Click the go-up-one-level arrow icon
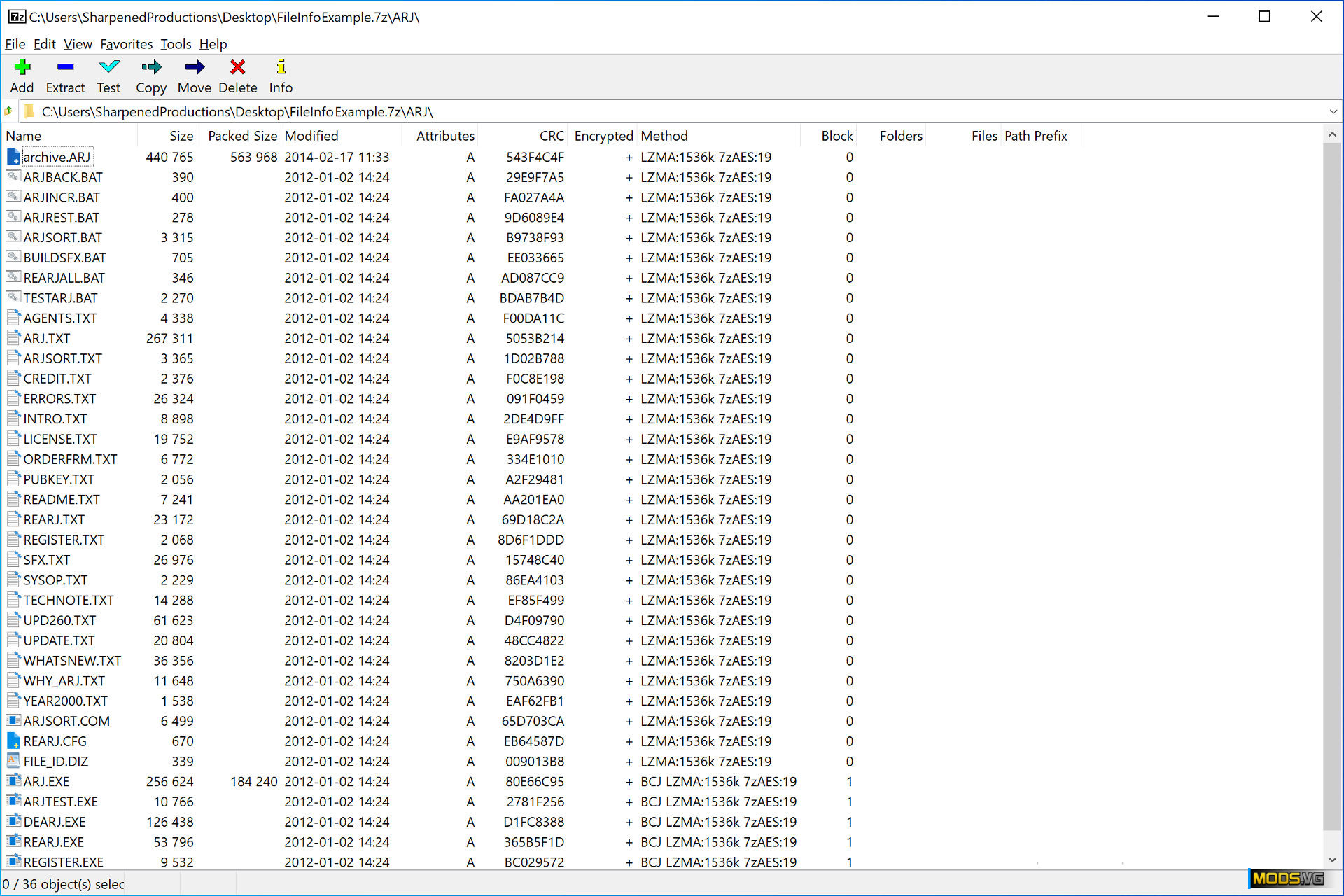This screenshot has height=896, width=1344. [8, 111]
